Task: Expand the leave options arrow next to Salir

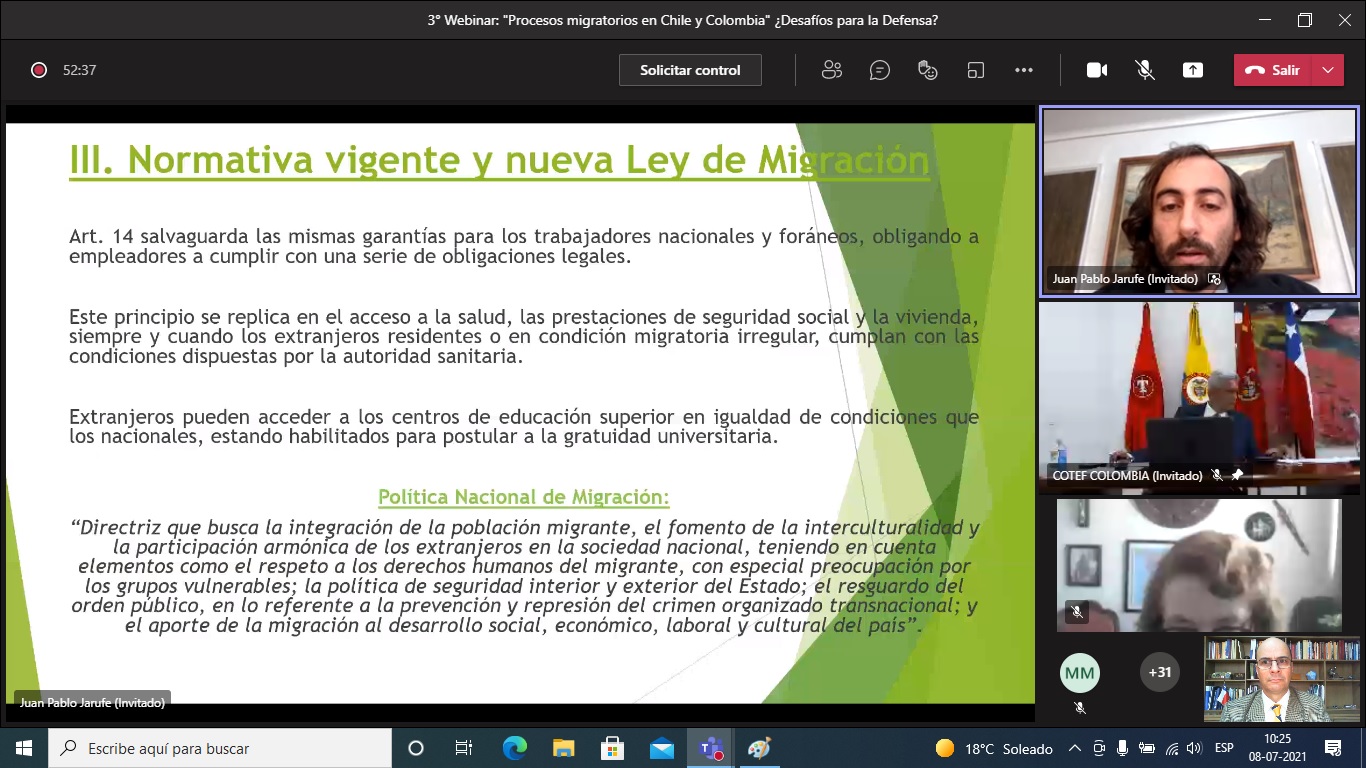Action: coord(1328,70)
